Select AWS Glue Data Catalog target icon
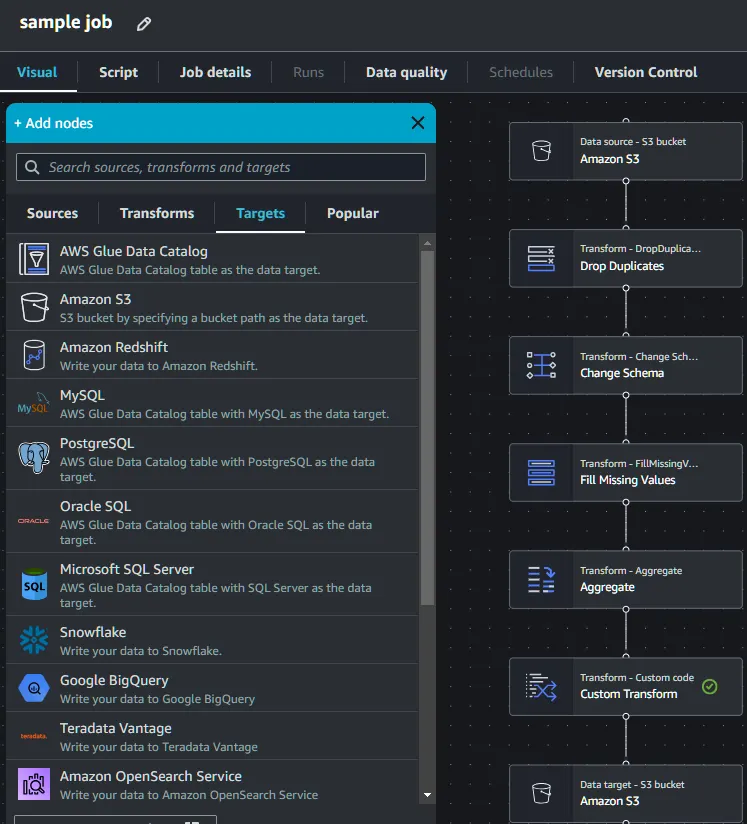Viewport: 747px width, 824px height. coord(34,259)
